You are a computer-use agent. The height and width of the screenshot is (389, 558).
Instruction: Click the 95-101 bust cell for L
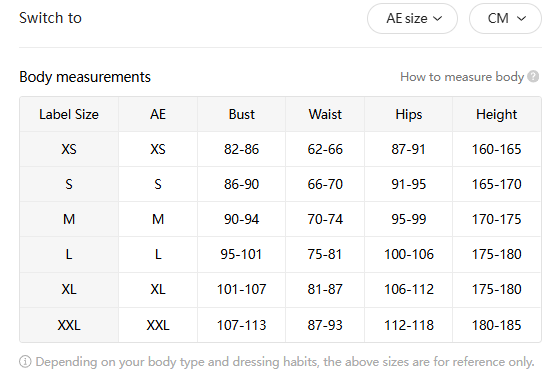tap(241, 254)
